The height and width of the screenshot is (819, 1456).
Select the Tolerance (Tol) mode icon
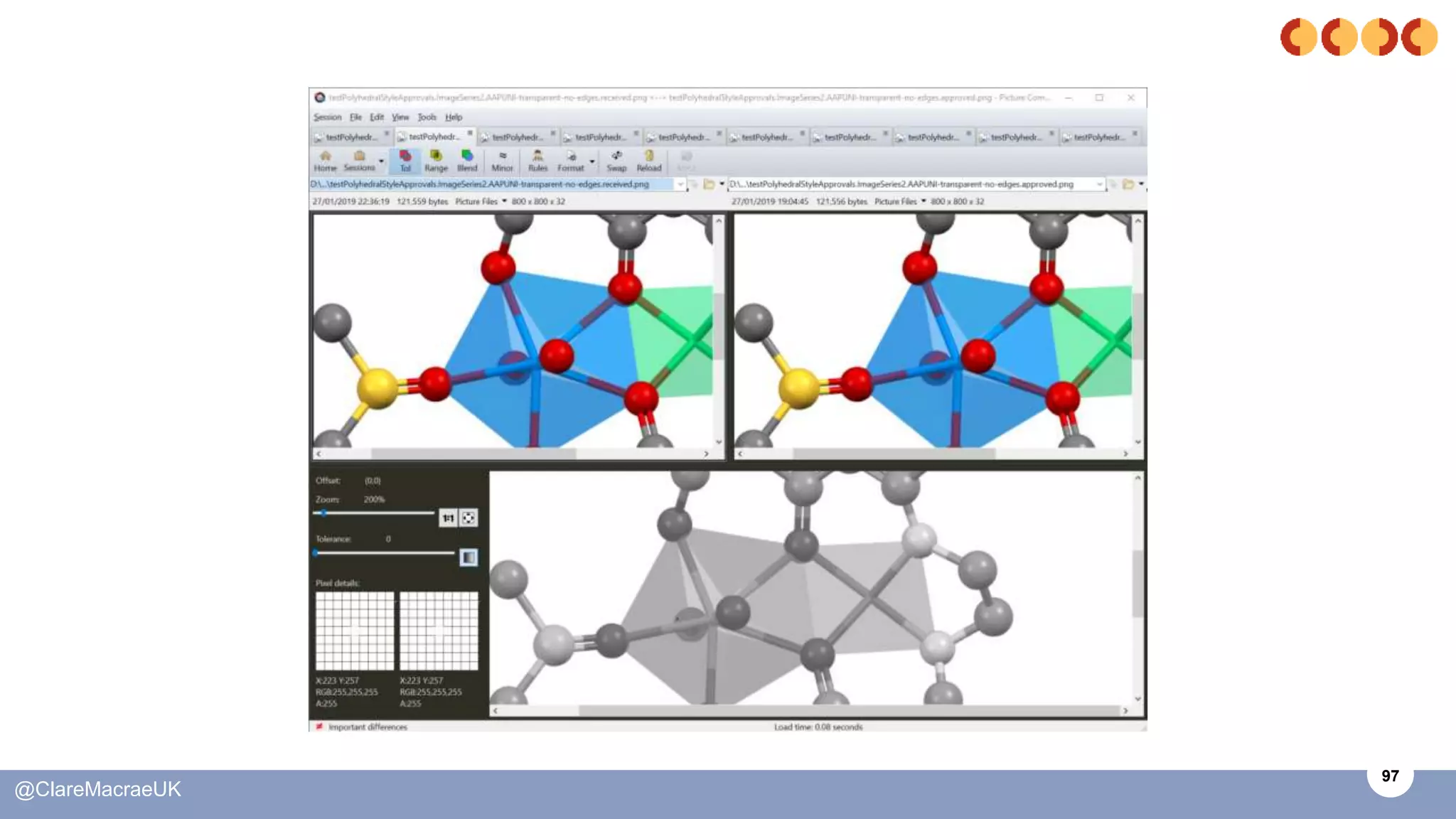(405, 161)
